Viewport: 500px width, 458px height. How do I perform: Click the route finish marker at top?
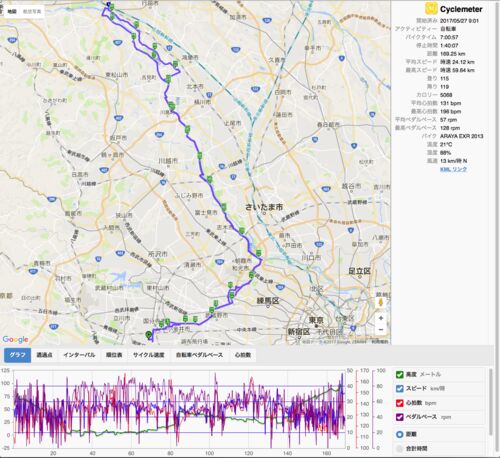coord(108,4)
